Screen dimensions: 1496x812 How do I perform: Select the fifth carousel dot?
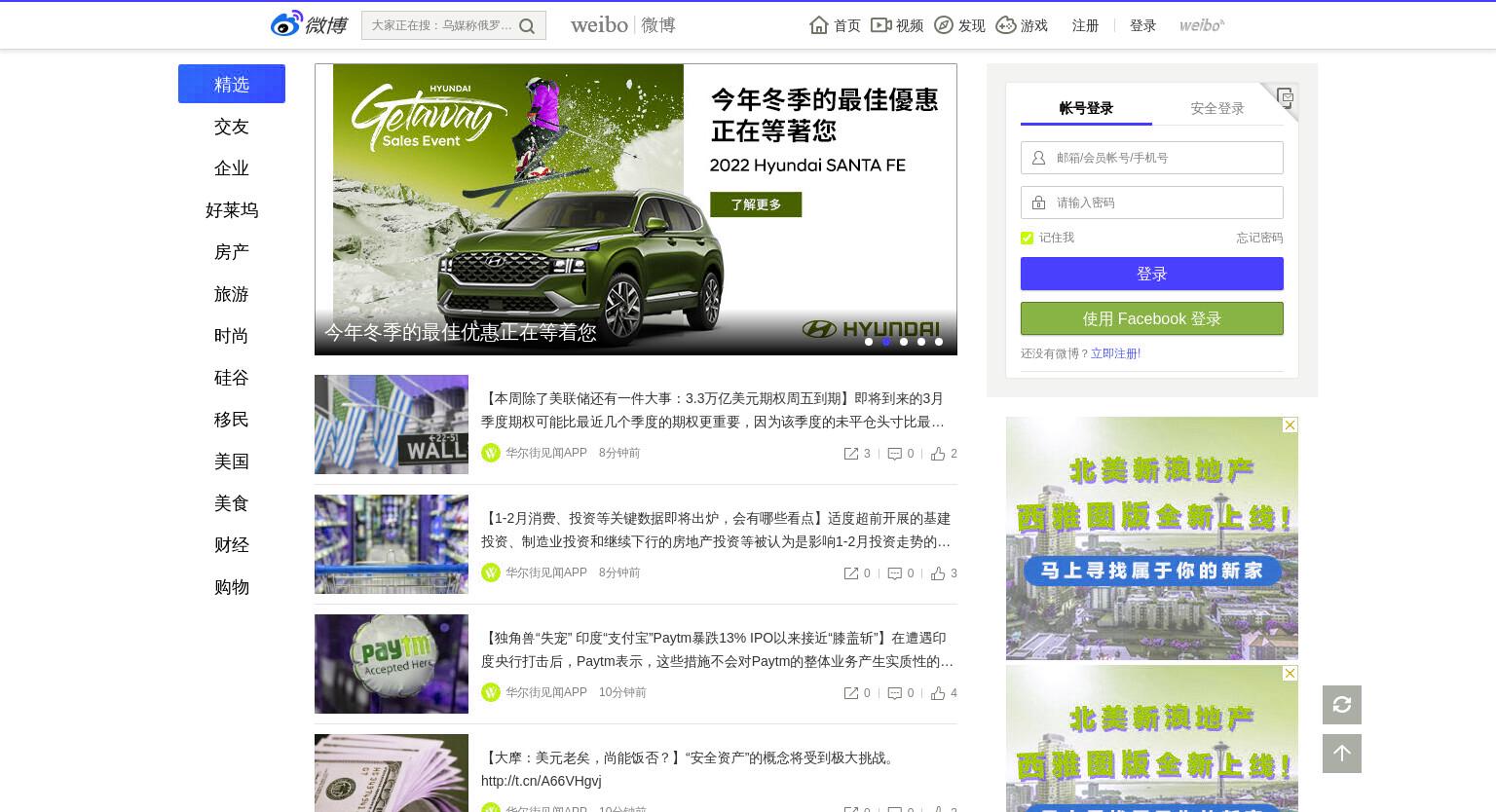click(939, 342)
